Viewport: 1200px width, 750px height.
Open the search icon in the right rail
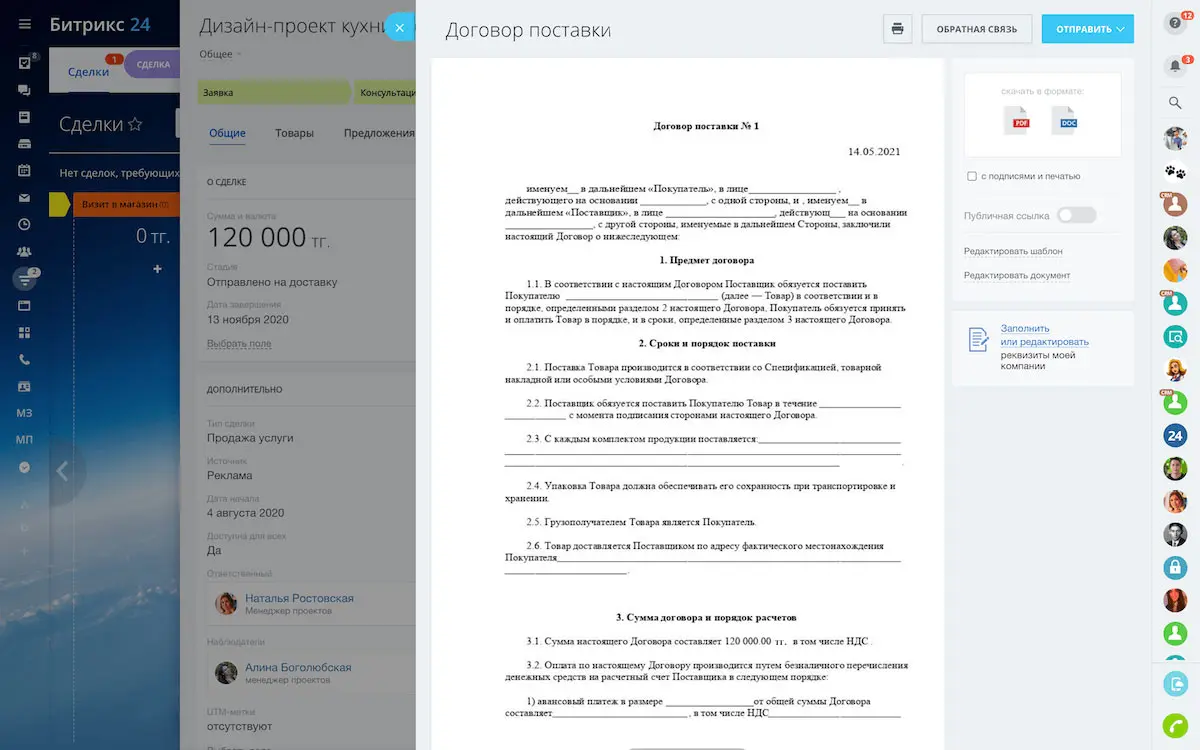1174,103
